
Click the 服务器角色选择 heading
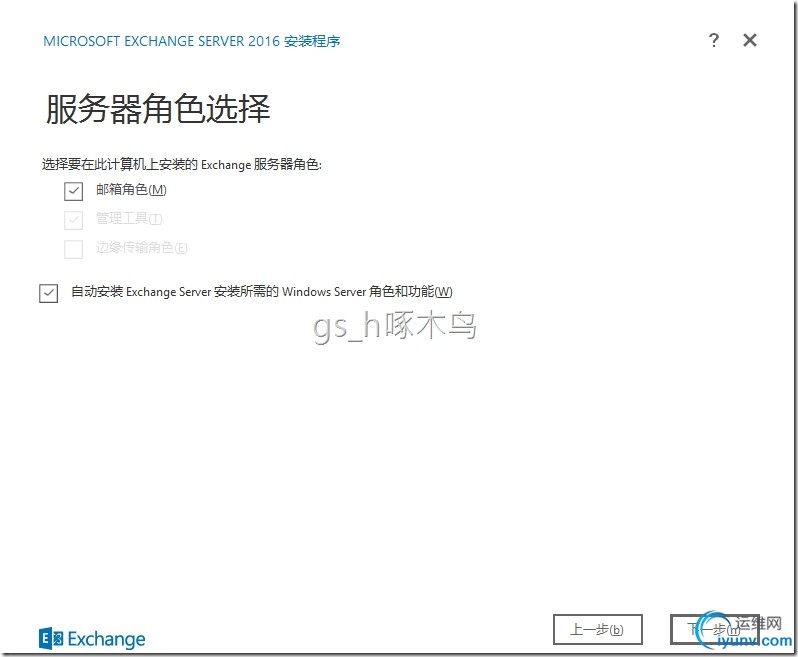pos(158,108)
